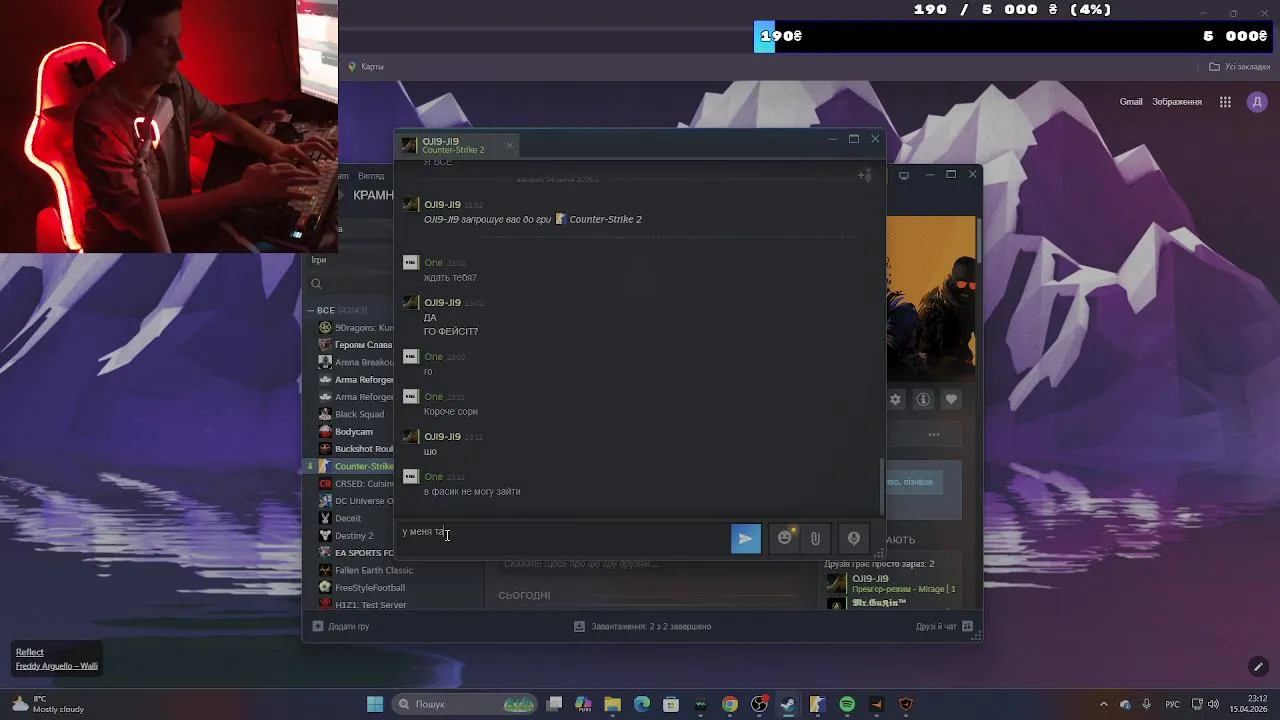This screenshot has height=720, width=1280.
Task: Click customize pencil icon on browser page
Action: [x=1258, y=667]
